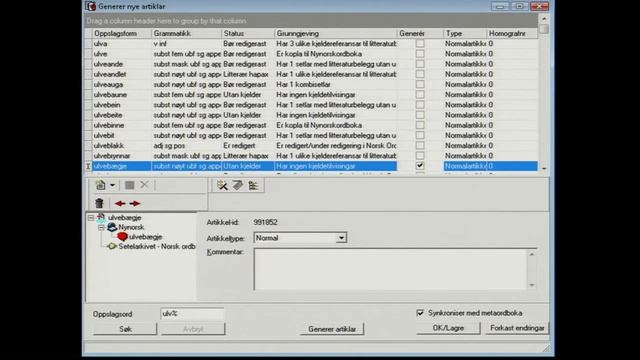Screen dimensions: 640x360
Task: Click the tree-structure icon in the right toolbar
Action: click(253, 185)
